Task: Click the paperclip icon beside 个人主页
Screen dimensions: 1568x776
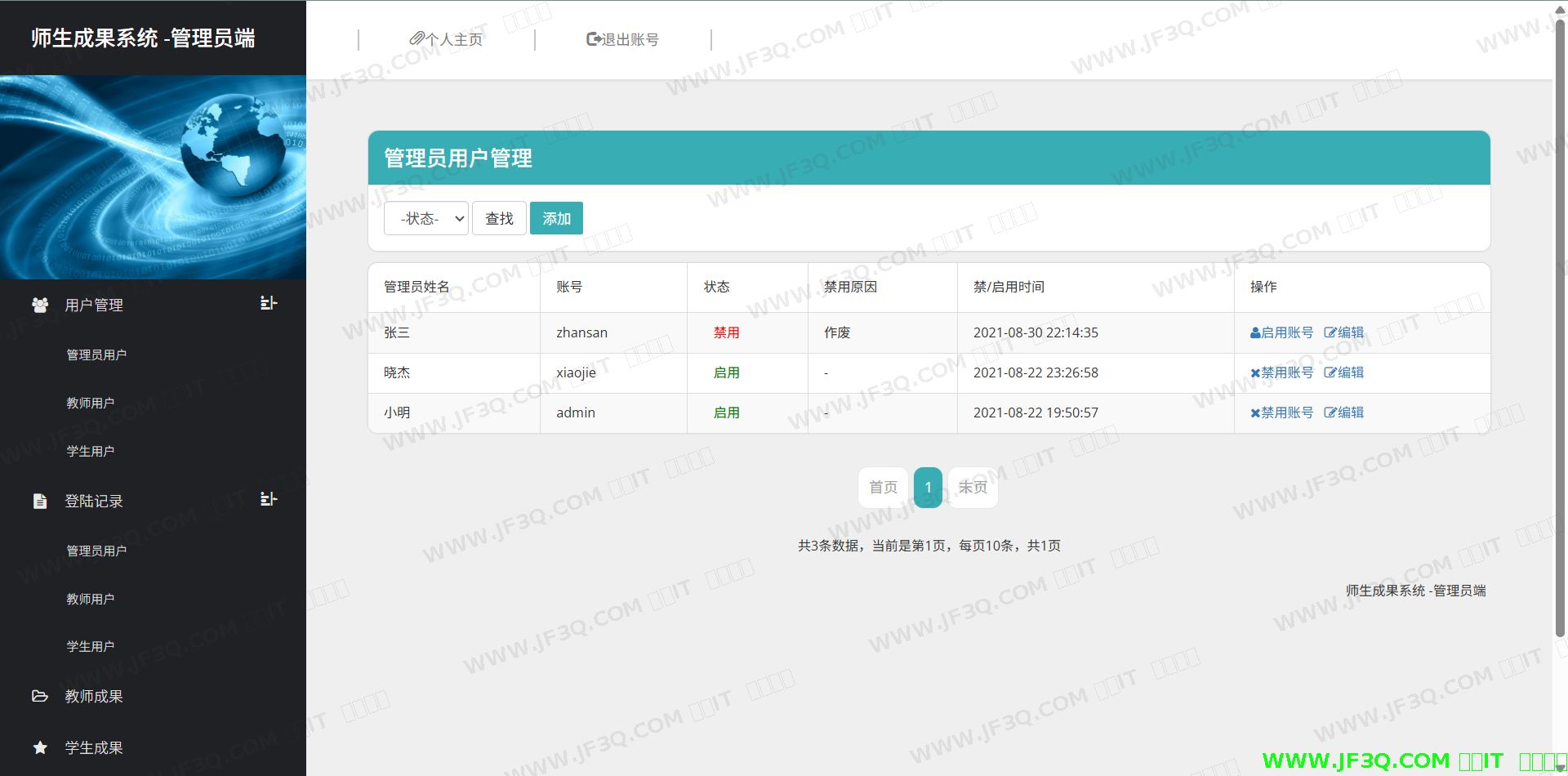Action: (416, 38)
